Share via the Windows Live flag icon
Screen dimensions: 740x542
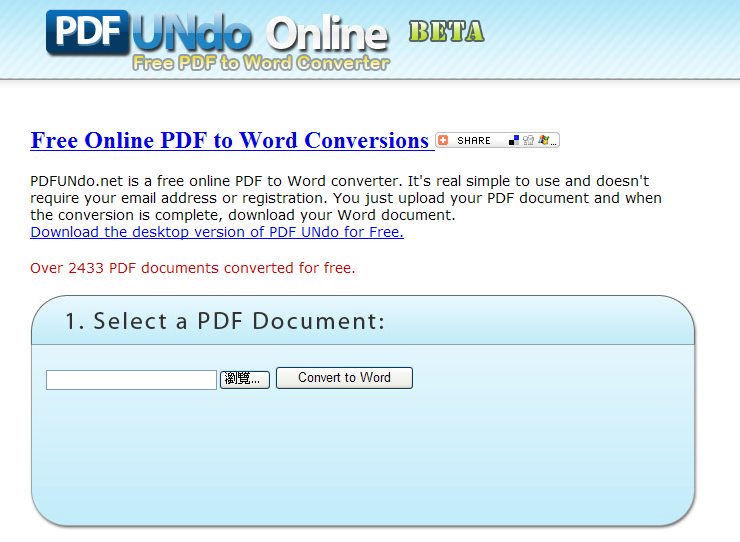click(543, 140)
